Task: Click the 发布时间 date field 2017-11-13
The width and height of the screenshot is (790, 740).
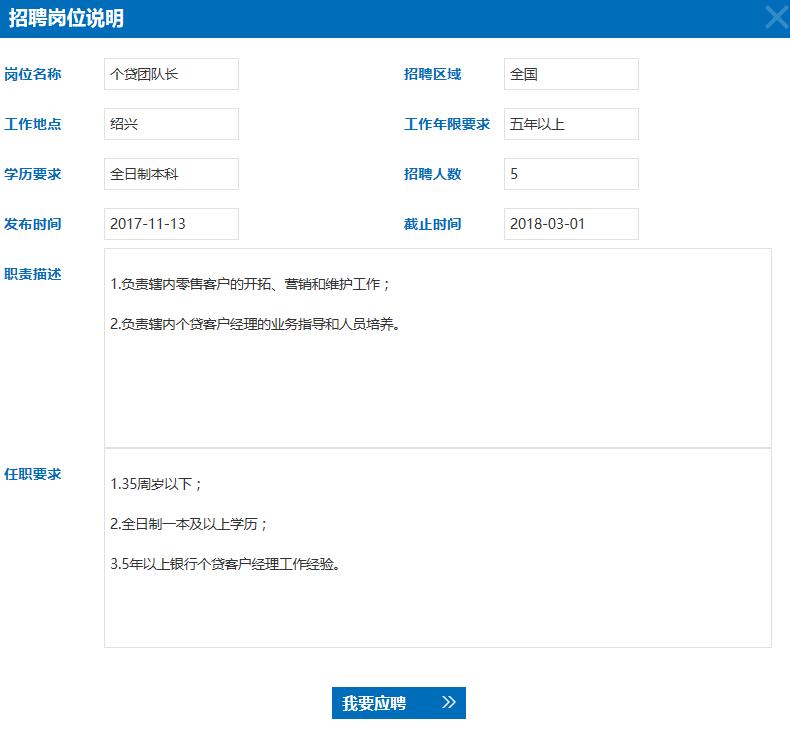Action: 171,224
